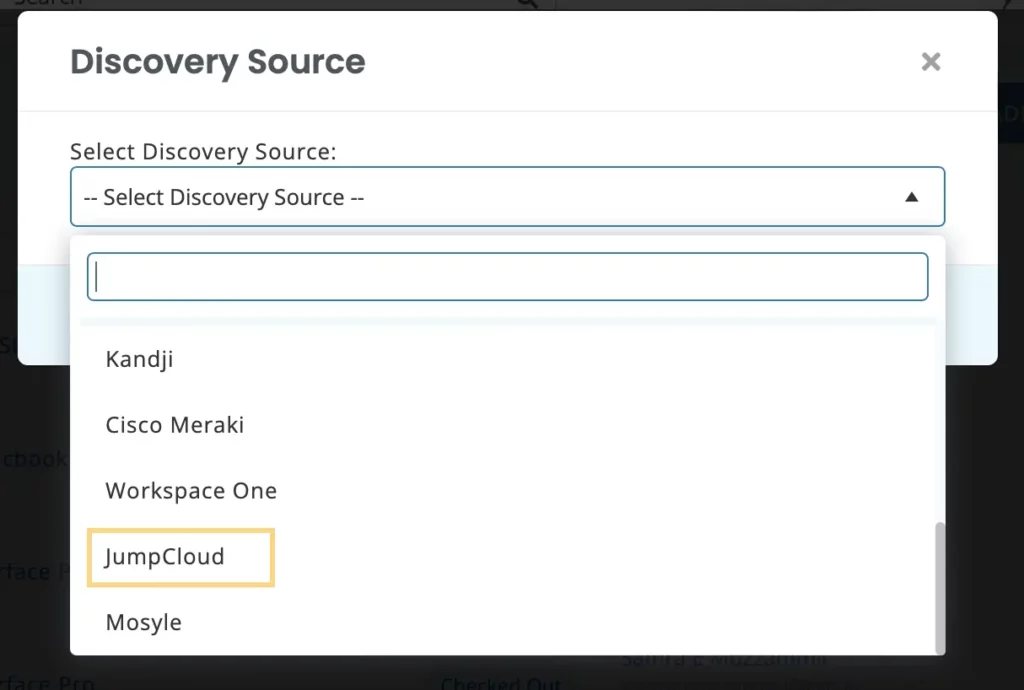This screenshot has width=1024, height=690.
Task: Collapse the dropdown using the arrow
Action: pos(911,197)
